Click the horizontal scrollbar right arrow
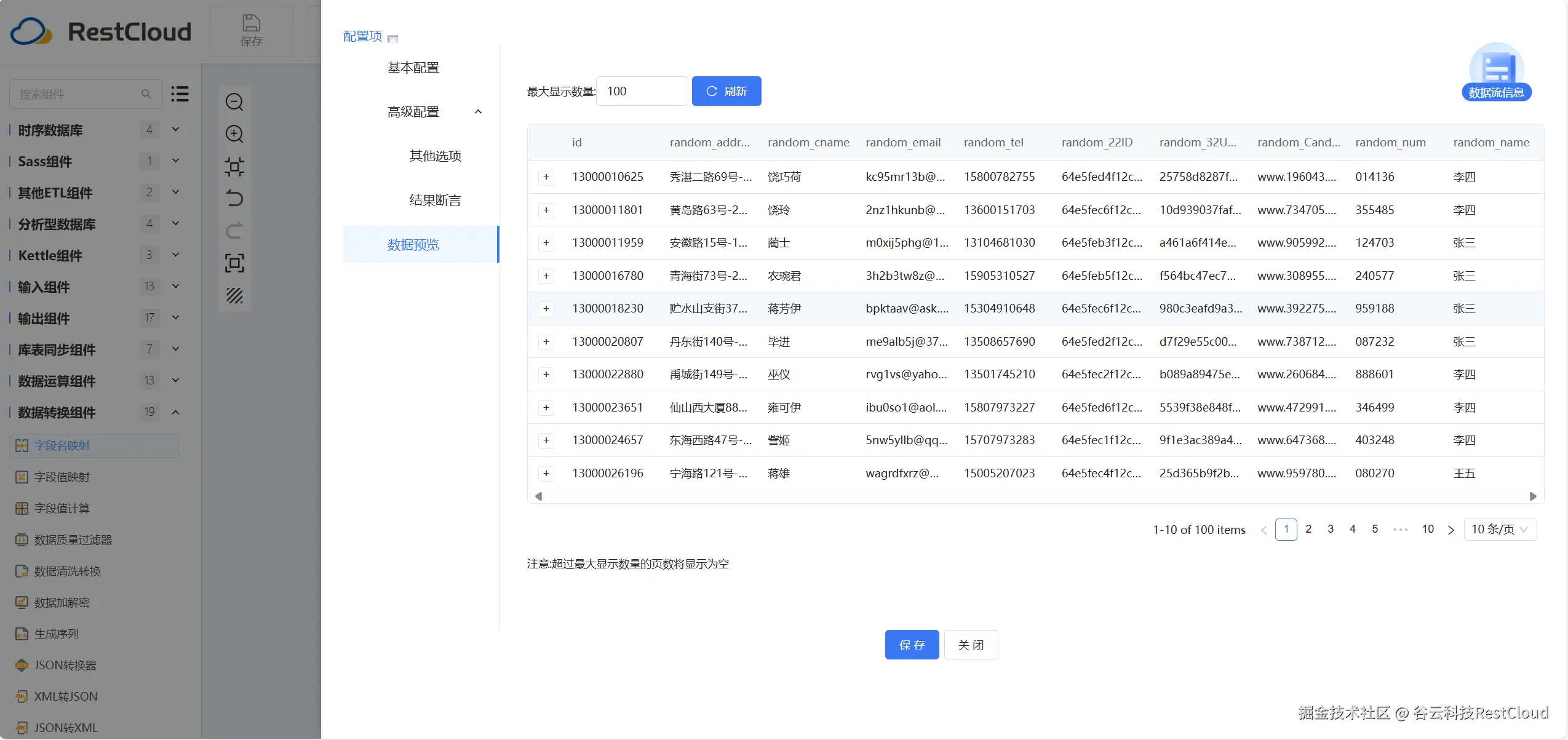Viewport: 1568px width, 740px height. (x=1533, y=496)
